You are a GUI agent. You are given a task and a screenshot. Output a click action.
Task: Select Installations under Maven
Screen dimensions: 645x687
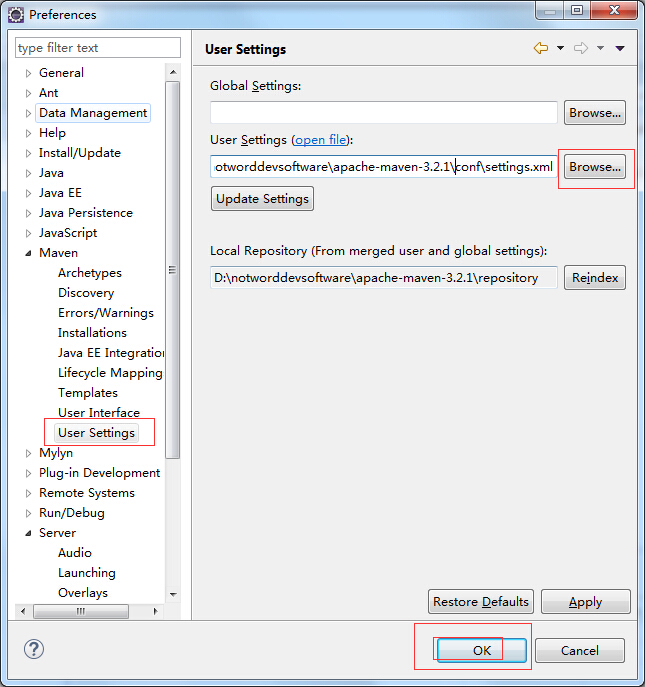pyautogui.click(x=92, y=333)
